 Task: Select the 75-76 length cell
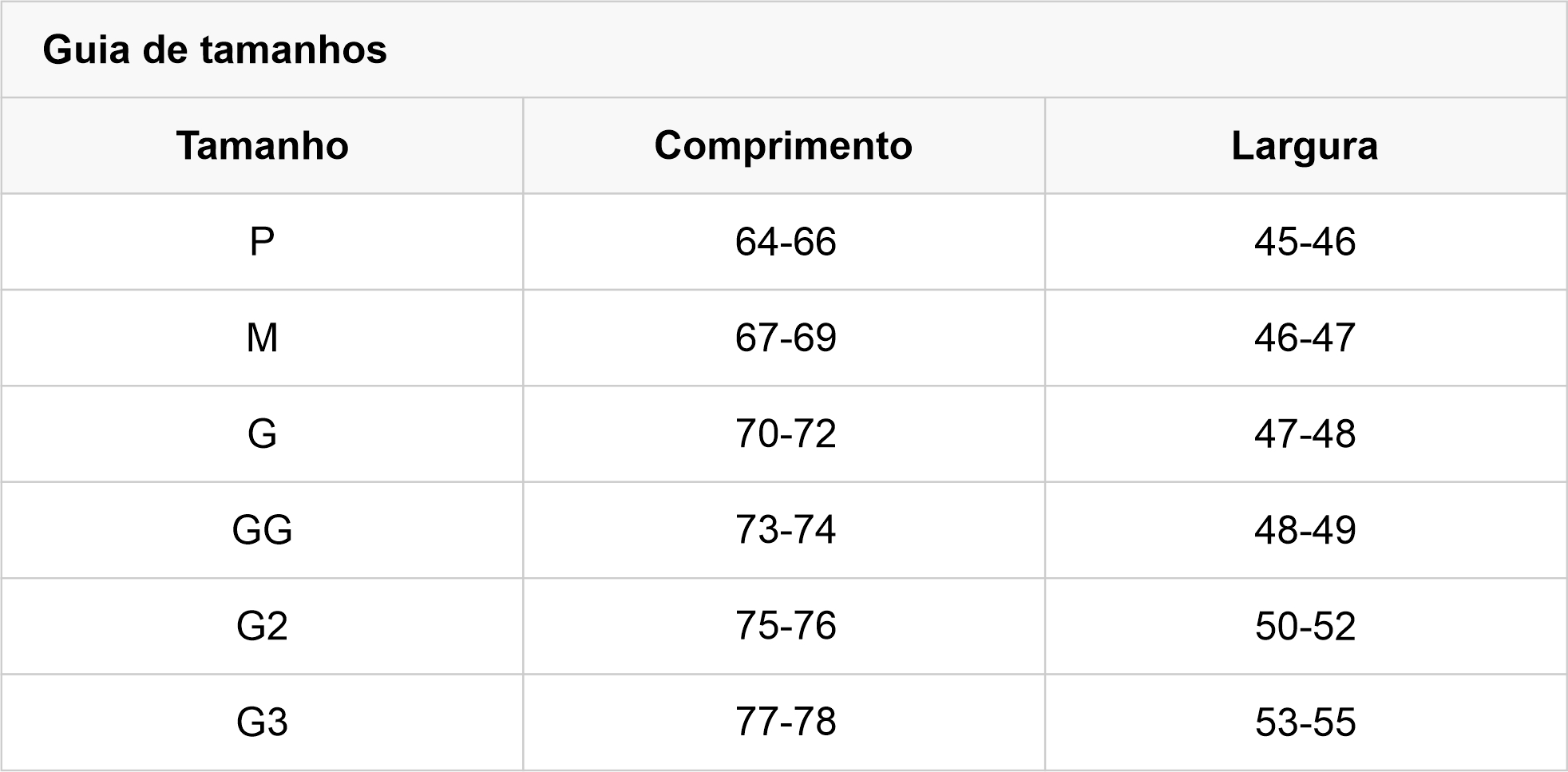784,627
